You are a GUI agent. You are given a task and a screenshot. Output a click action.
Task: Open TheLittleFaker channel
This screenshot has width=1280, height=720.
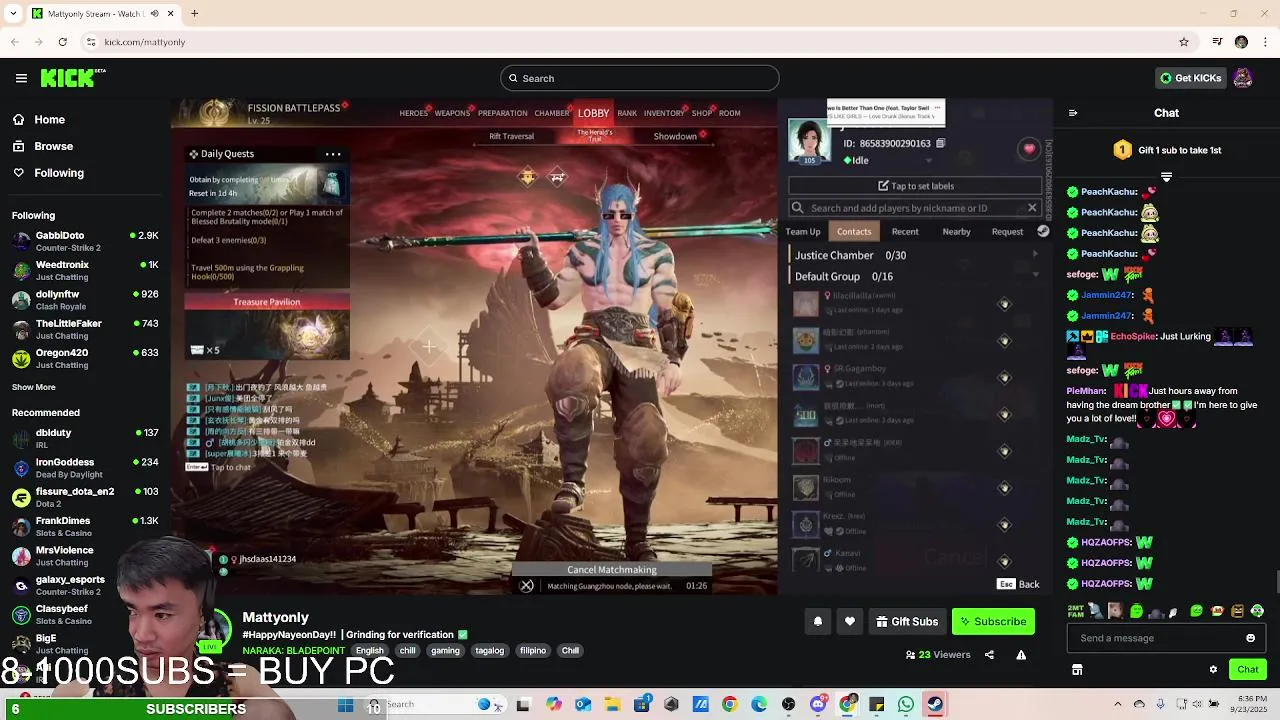(x=85, y=329)
